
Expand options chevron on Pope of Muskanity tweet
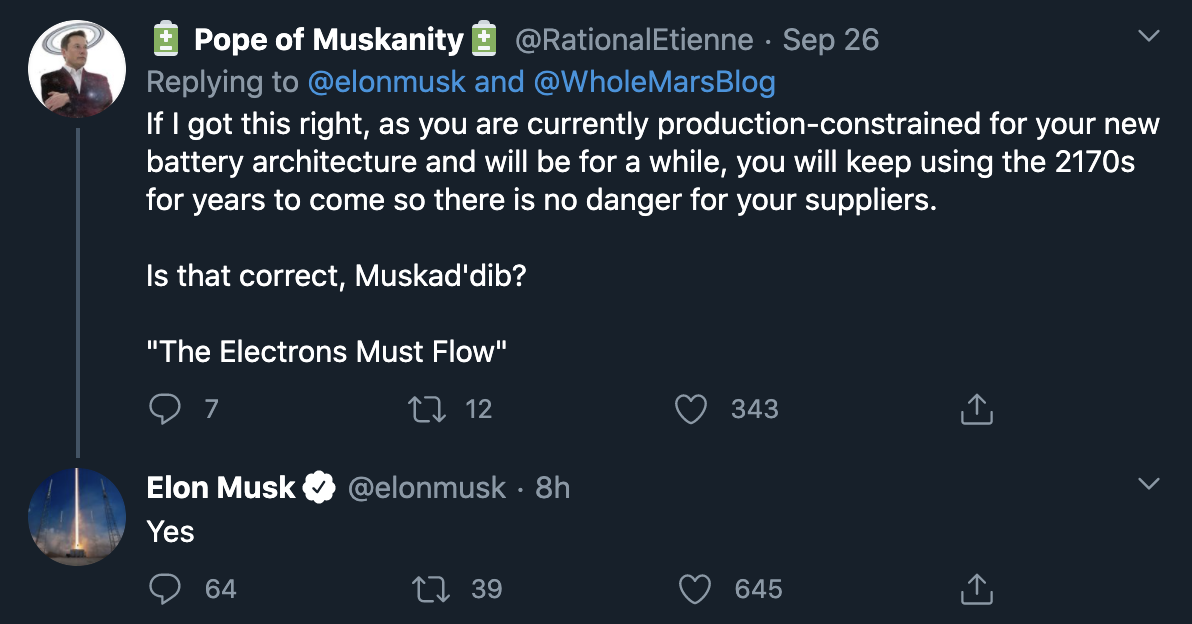point(1149,36)
